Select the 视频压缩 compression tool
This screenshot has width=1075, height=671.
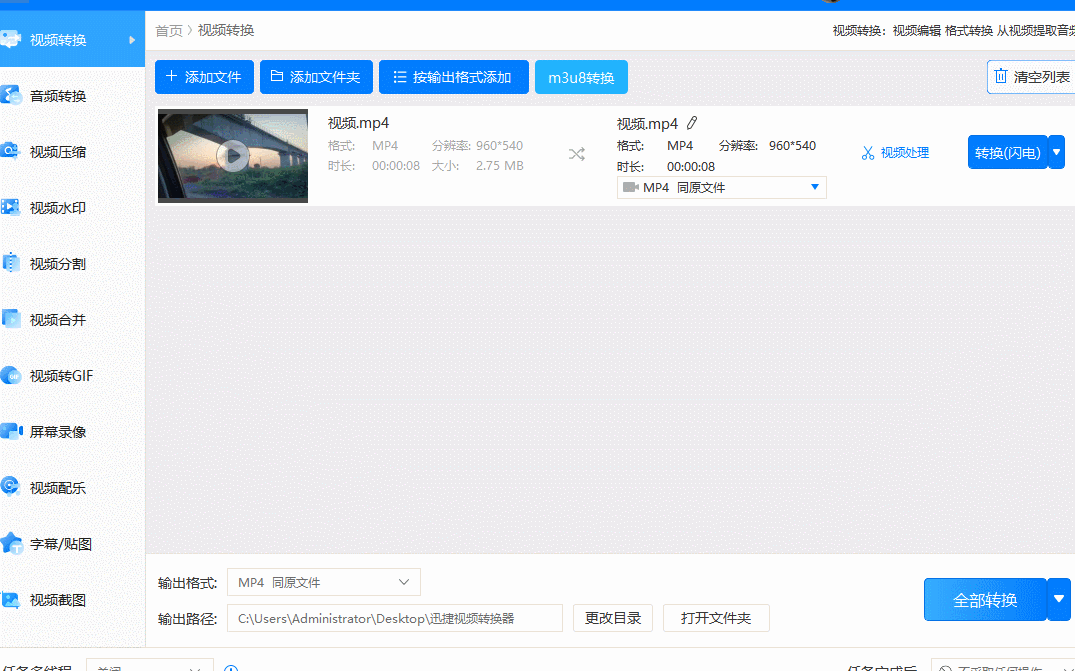tap(60, 151)
